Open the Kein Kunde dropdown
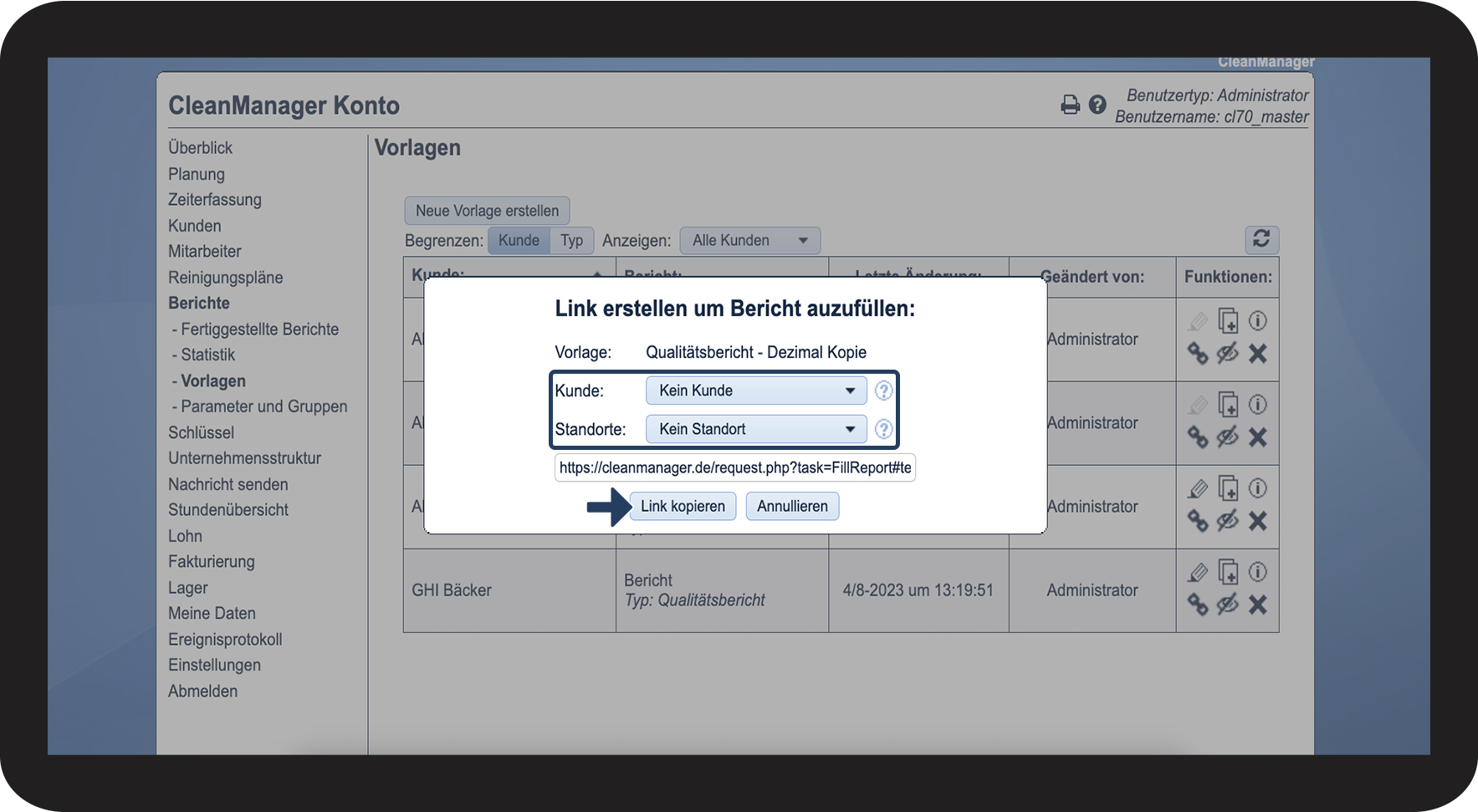The image size is (1478, 812). 756,391
